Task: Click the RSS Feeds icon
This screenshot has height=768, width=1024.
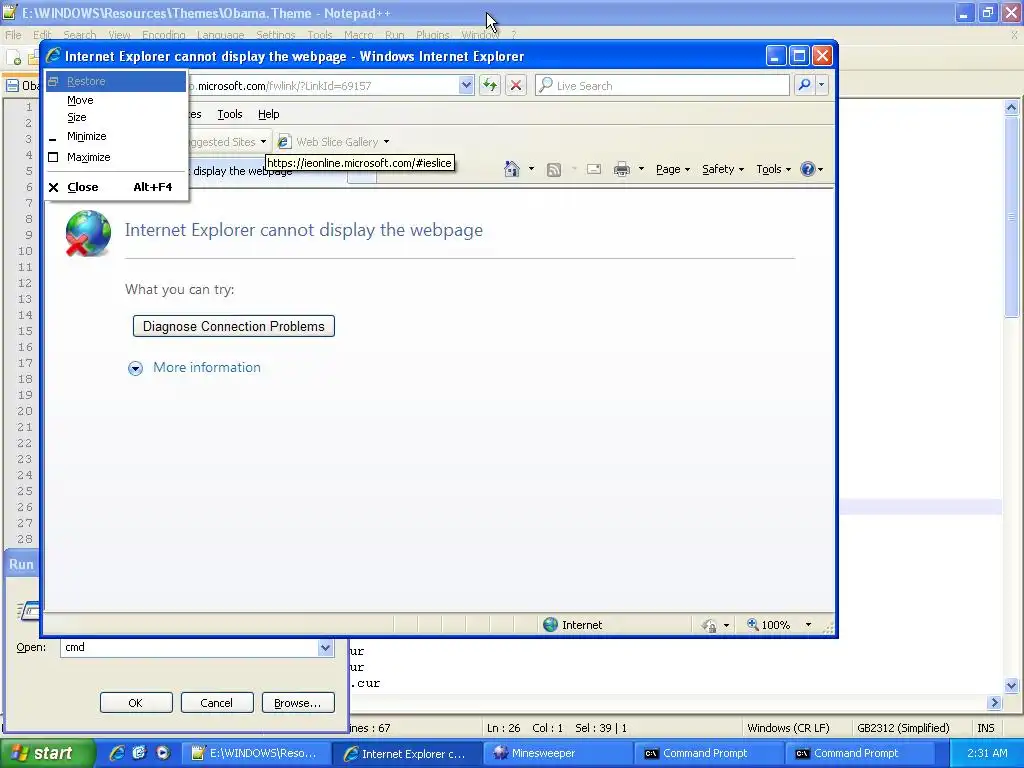Action: 554,170
